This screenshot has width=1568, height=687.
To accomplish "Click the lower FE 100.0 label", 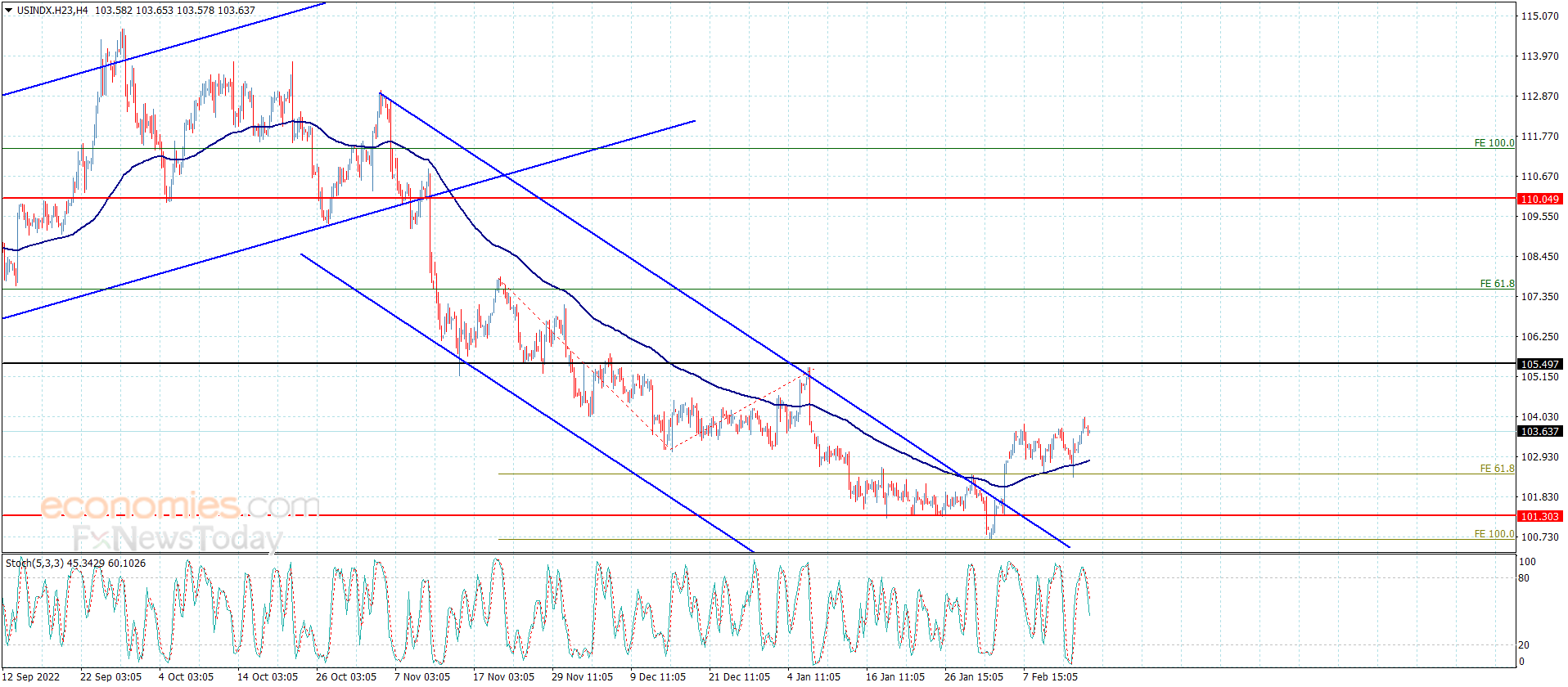I will (x=1494, y=534).
